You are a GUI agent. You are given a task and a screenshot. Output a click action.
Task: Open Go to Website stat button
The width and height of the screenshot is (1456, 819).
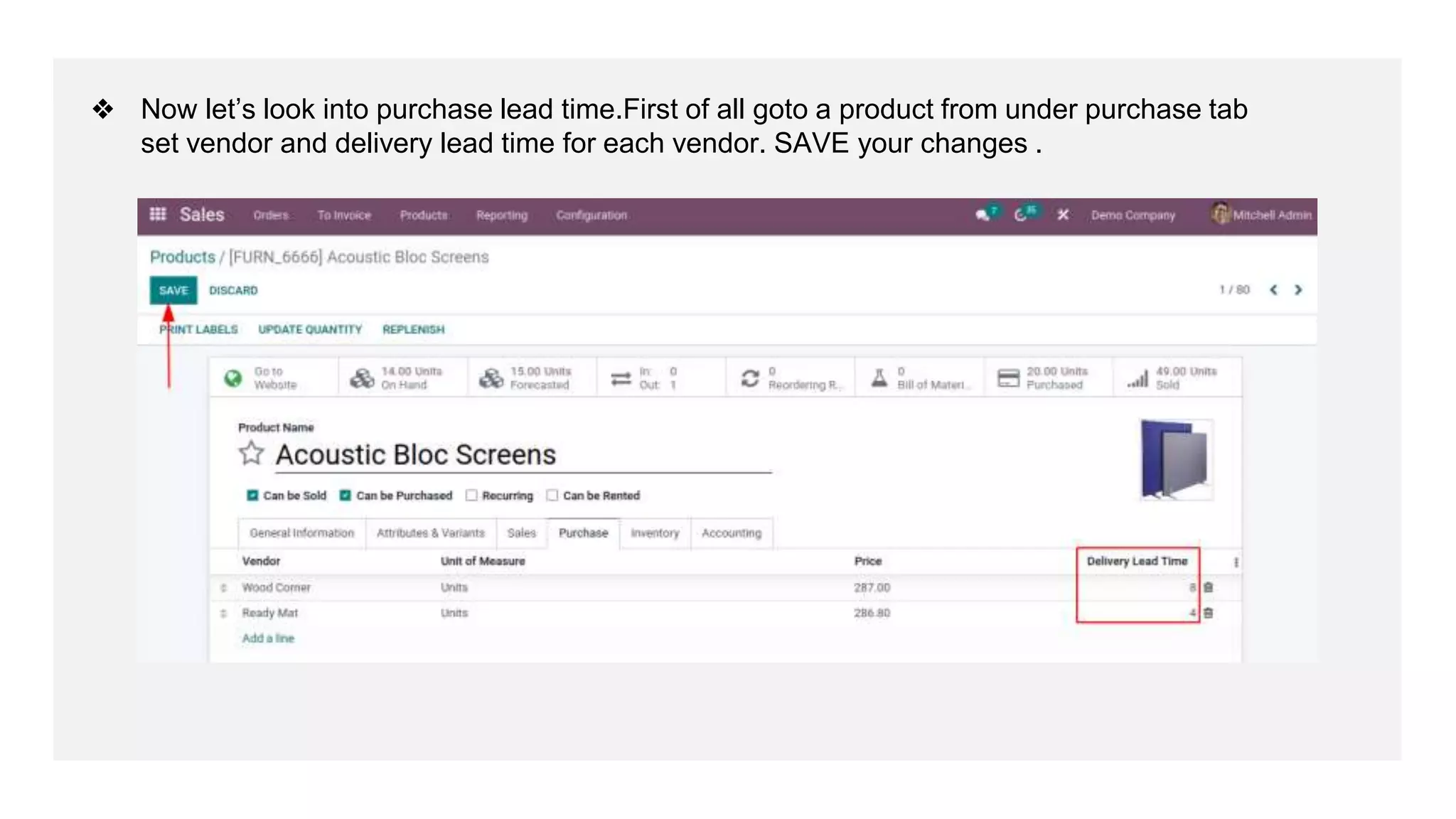[274, 378]
